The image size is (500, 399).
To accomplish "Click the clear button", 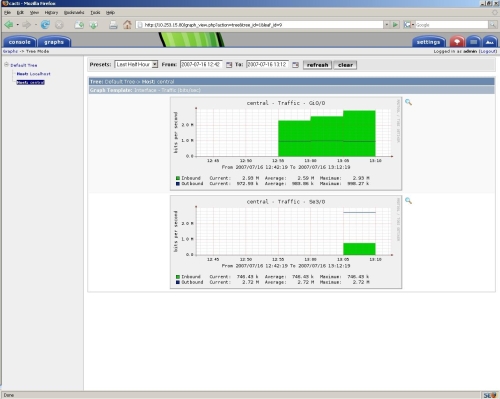I will click(345, 65).
